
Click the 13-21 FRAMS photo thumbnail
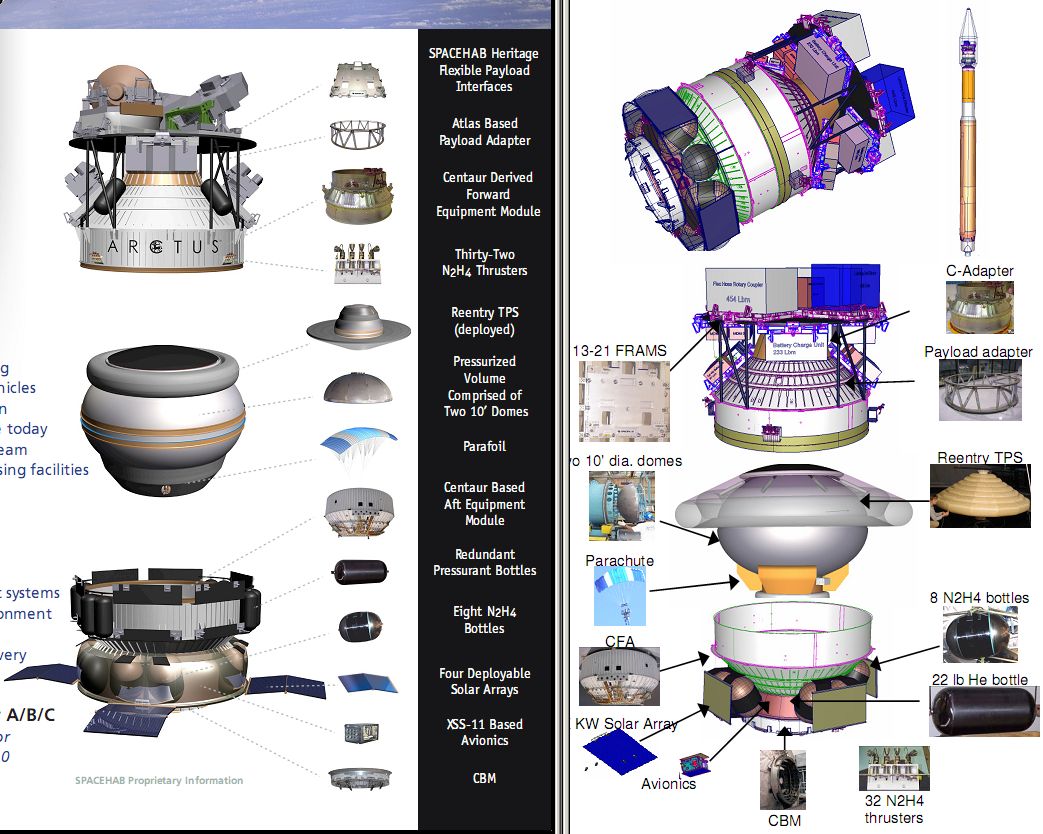(x=624, y=401)
